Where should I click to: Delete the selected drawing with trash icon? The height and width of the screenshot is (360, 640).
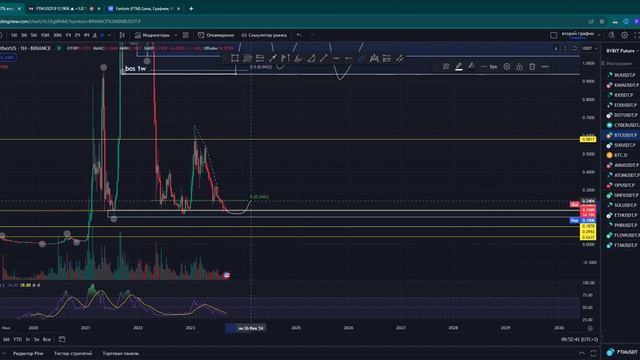[x=532, y=67]
